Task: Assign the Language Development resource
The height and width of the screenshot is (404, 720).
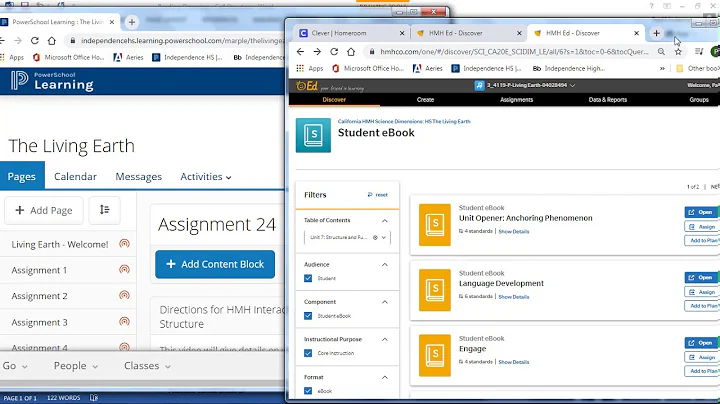Action: 701,292
